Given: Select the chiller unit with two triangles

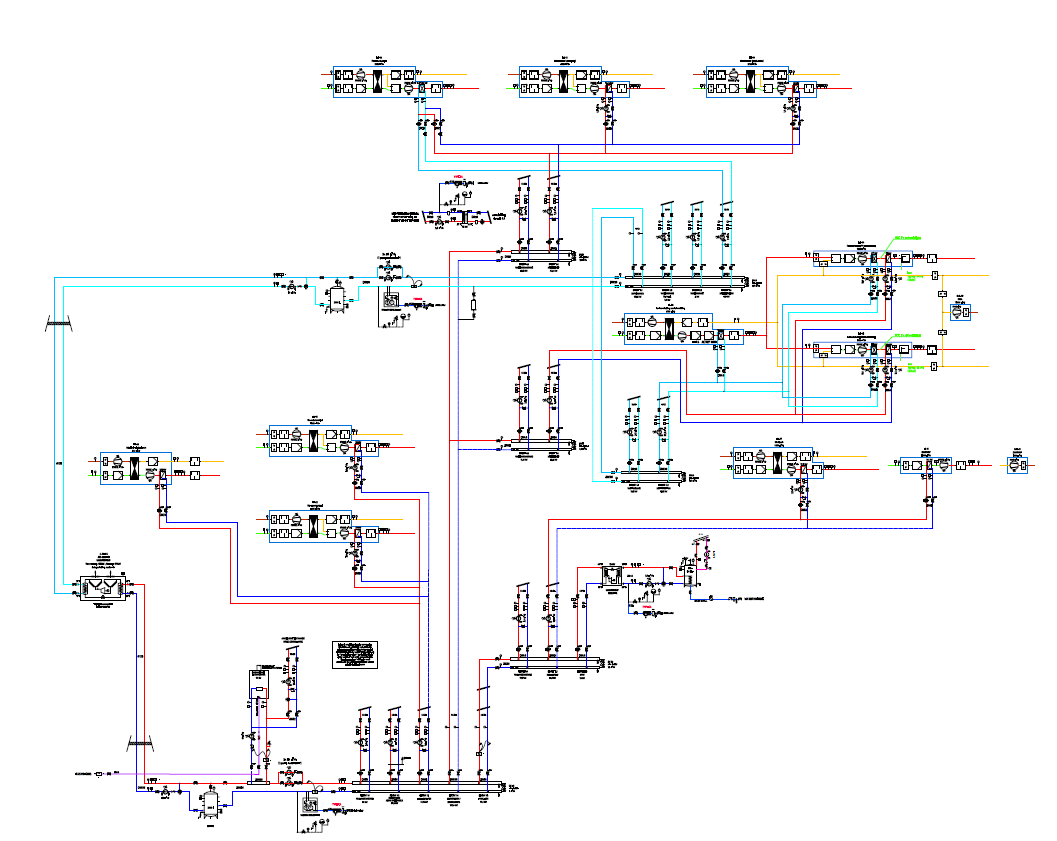Looking at the screenshot, I should click(102, 587).
